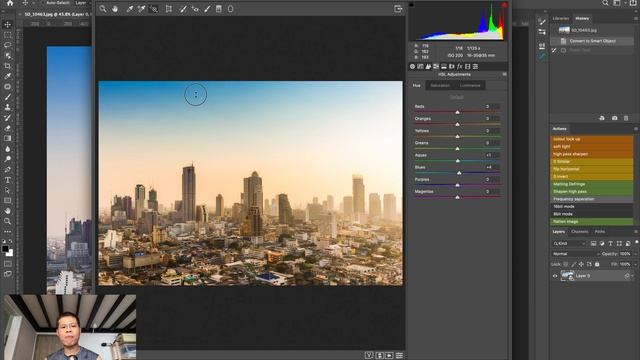The height and width of the screenshot is (360, 640).
Task: Select the Camera Raw Transform tool
Action: pos(169,9)
